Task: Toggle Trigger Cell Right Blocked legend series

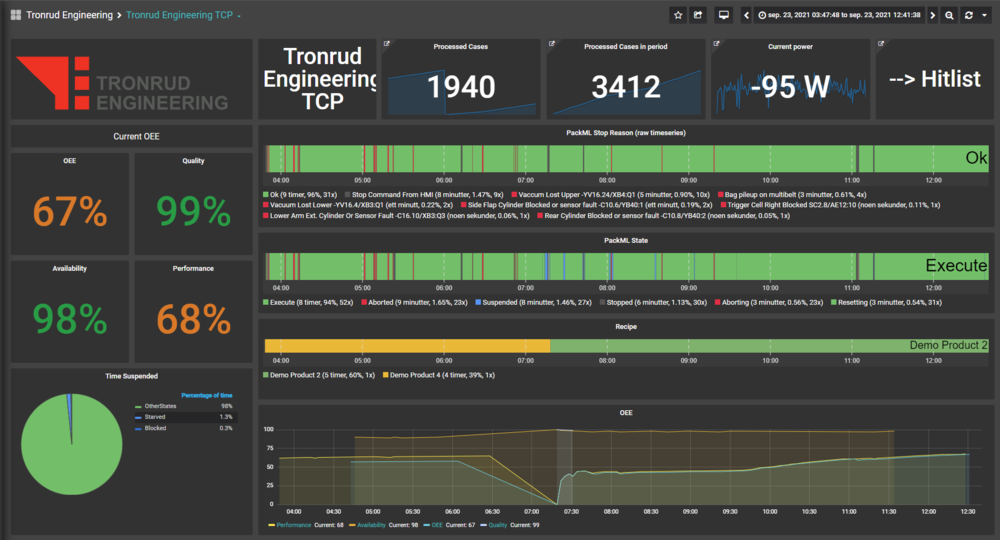Action: pyautogui.click(x=830, y=205)
